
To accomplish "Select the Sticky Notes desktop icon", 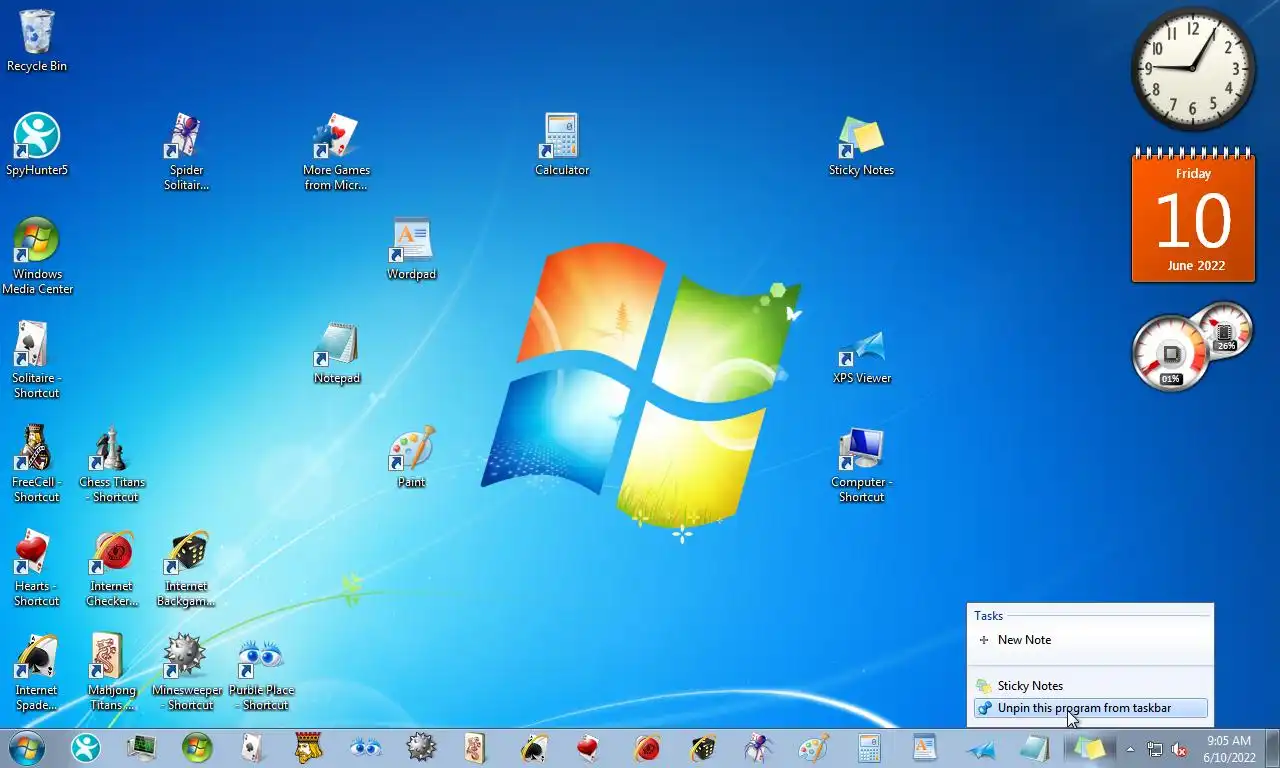I will click(x=861, y=144).
